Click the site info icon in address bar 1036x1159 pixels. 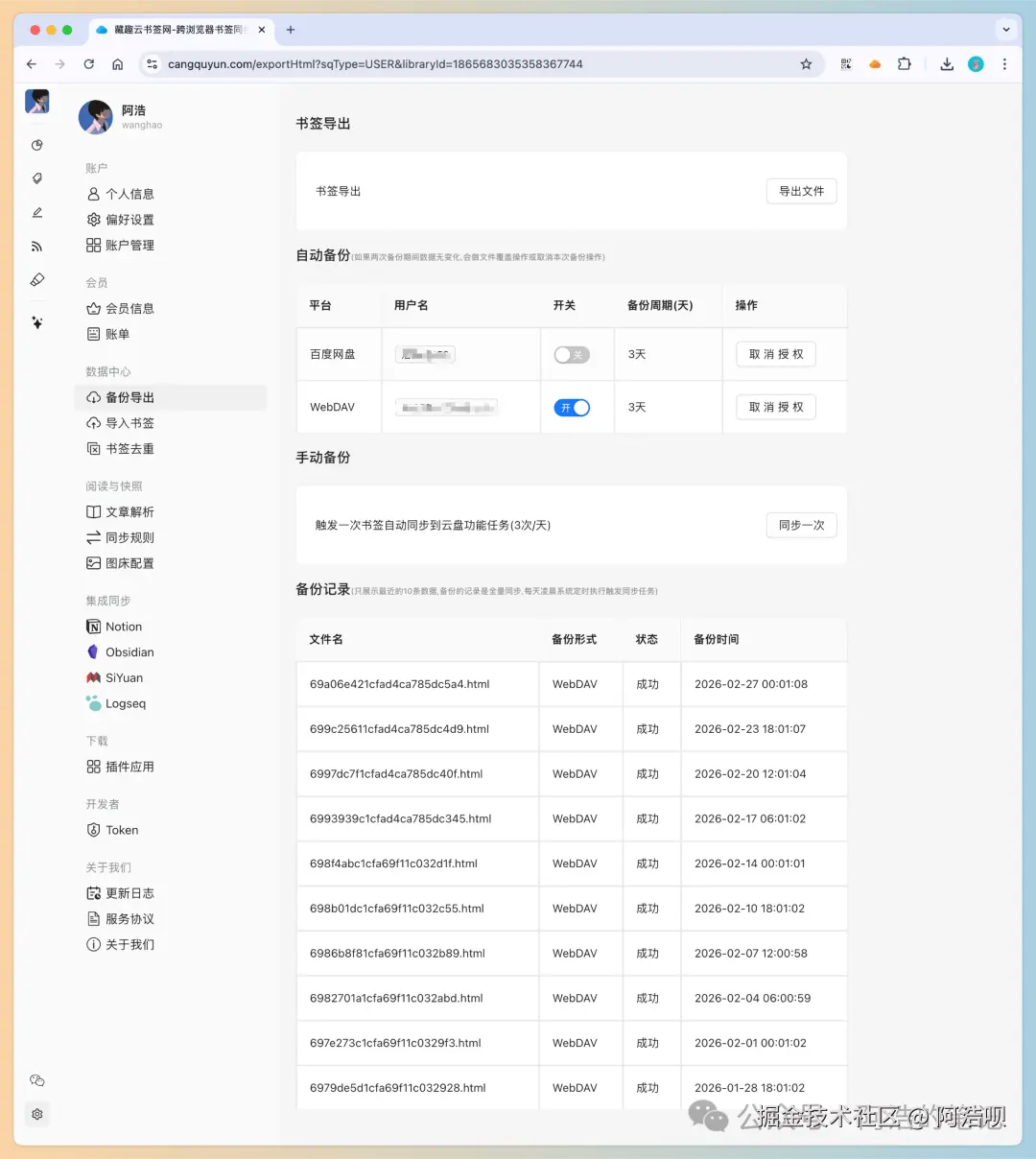152,64
